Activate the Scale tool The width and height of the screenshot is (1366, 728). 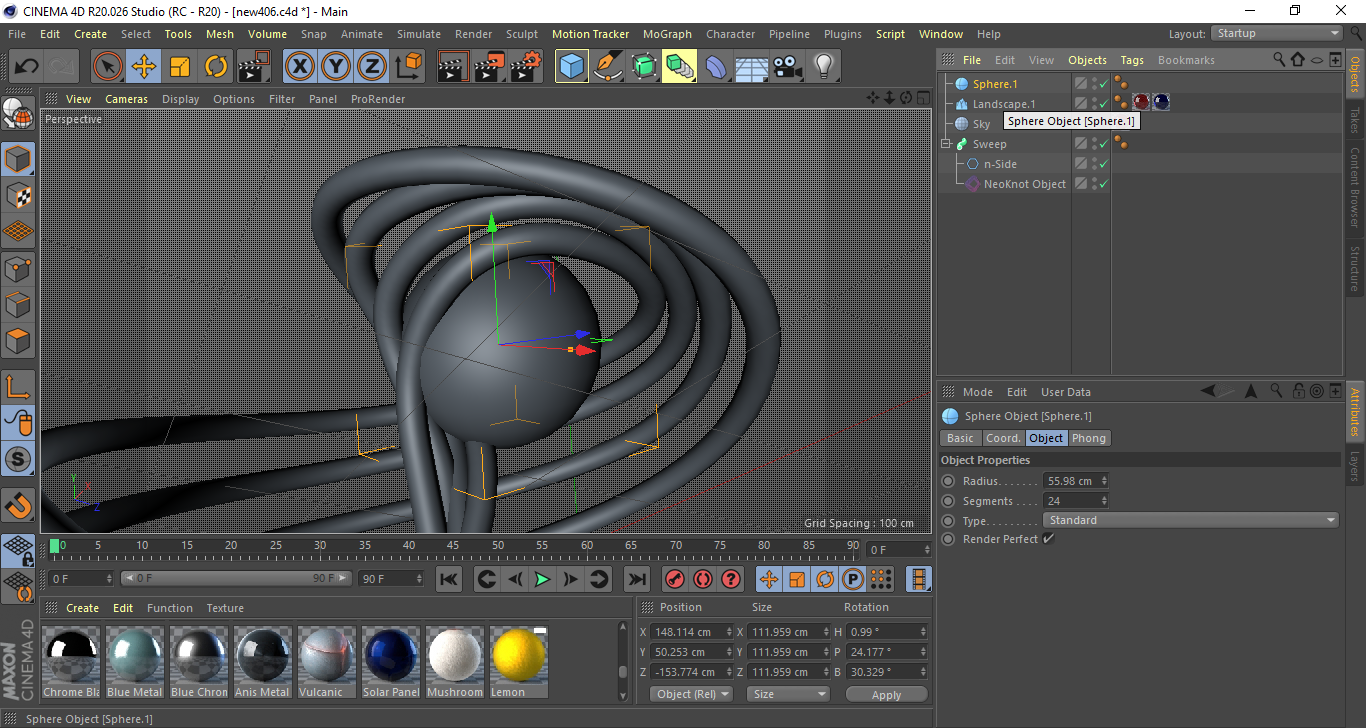(180, 67)
